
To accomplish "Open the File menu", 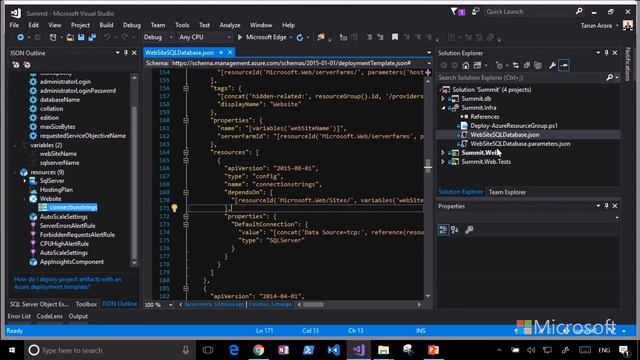I will coord(14,25).
